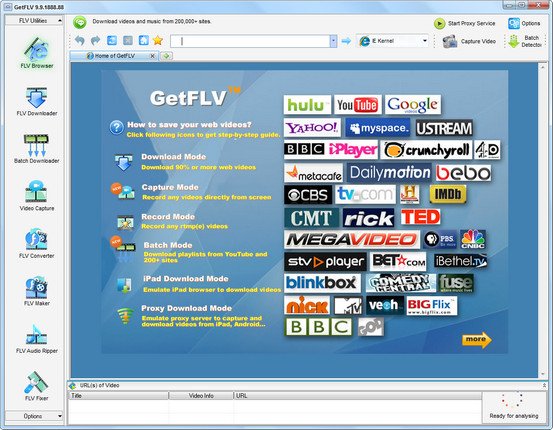Open the Download Mode guide
The width and height of the screenshot is (553, 430).
tap(185, 162)
